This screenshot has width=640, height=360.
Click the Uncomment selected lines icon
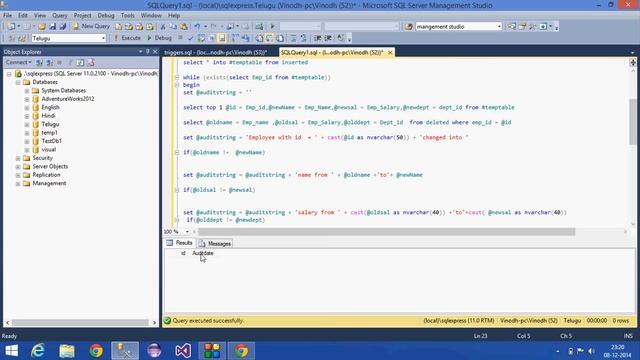point(303,38)
